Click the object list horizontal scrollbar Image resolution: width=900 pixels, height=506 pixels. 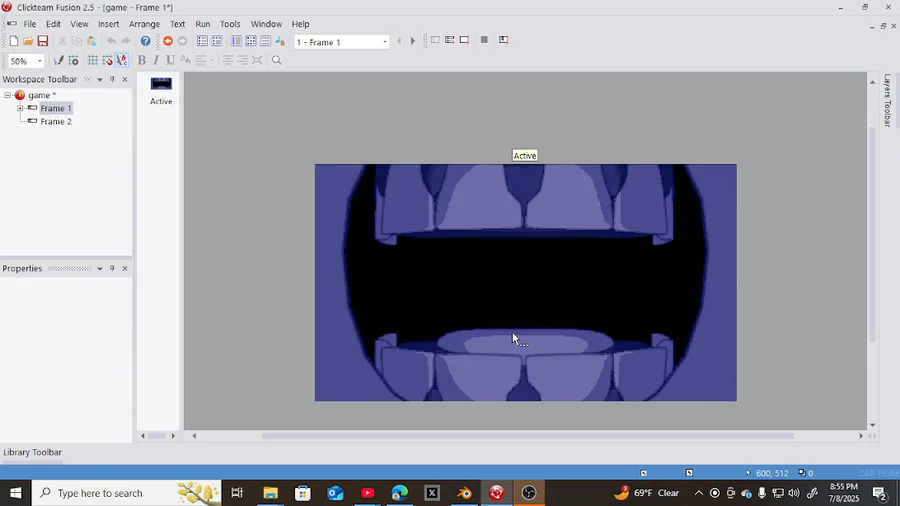coord(158,436)
